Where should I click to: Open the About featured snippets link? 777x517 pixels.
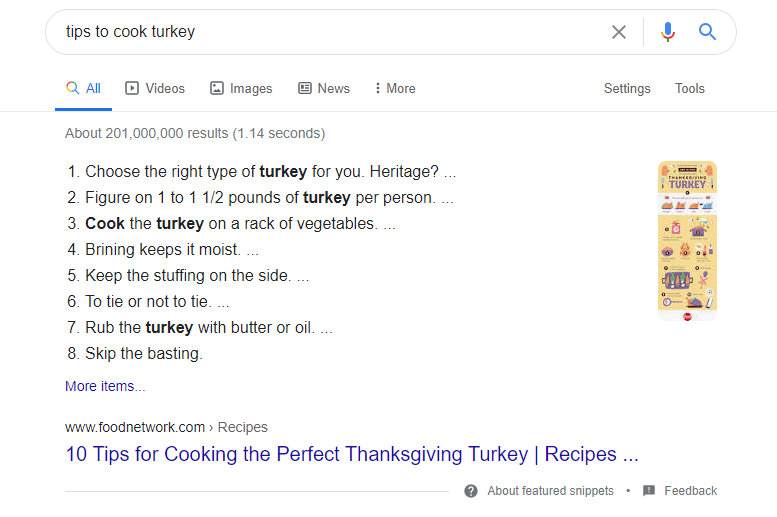(550, 491)
